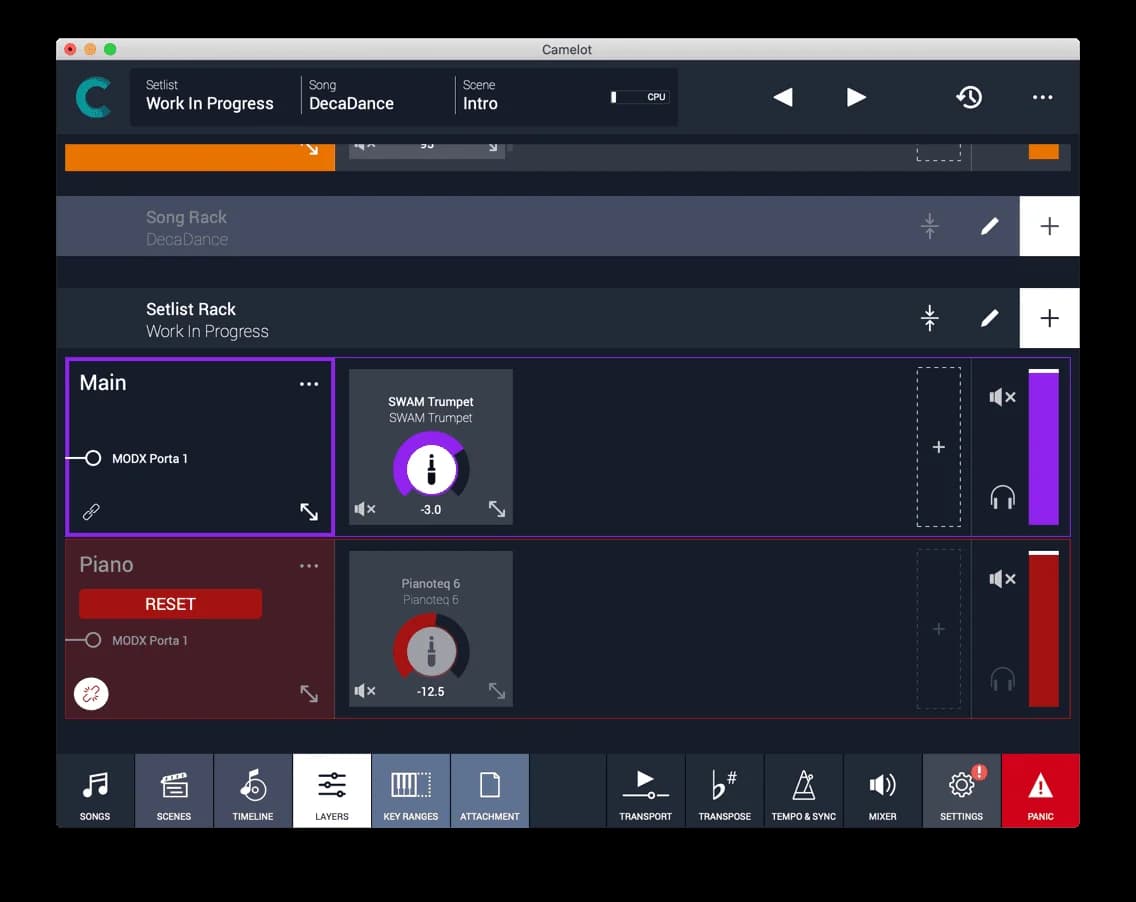Viewport: 1136px width, 902px height.
Task: Expand the Piano layer fullscreen
Action: click(309, 693)
